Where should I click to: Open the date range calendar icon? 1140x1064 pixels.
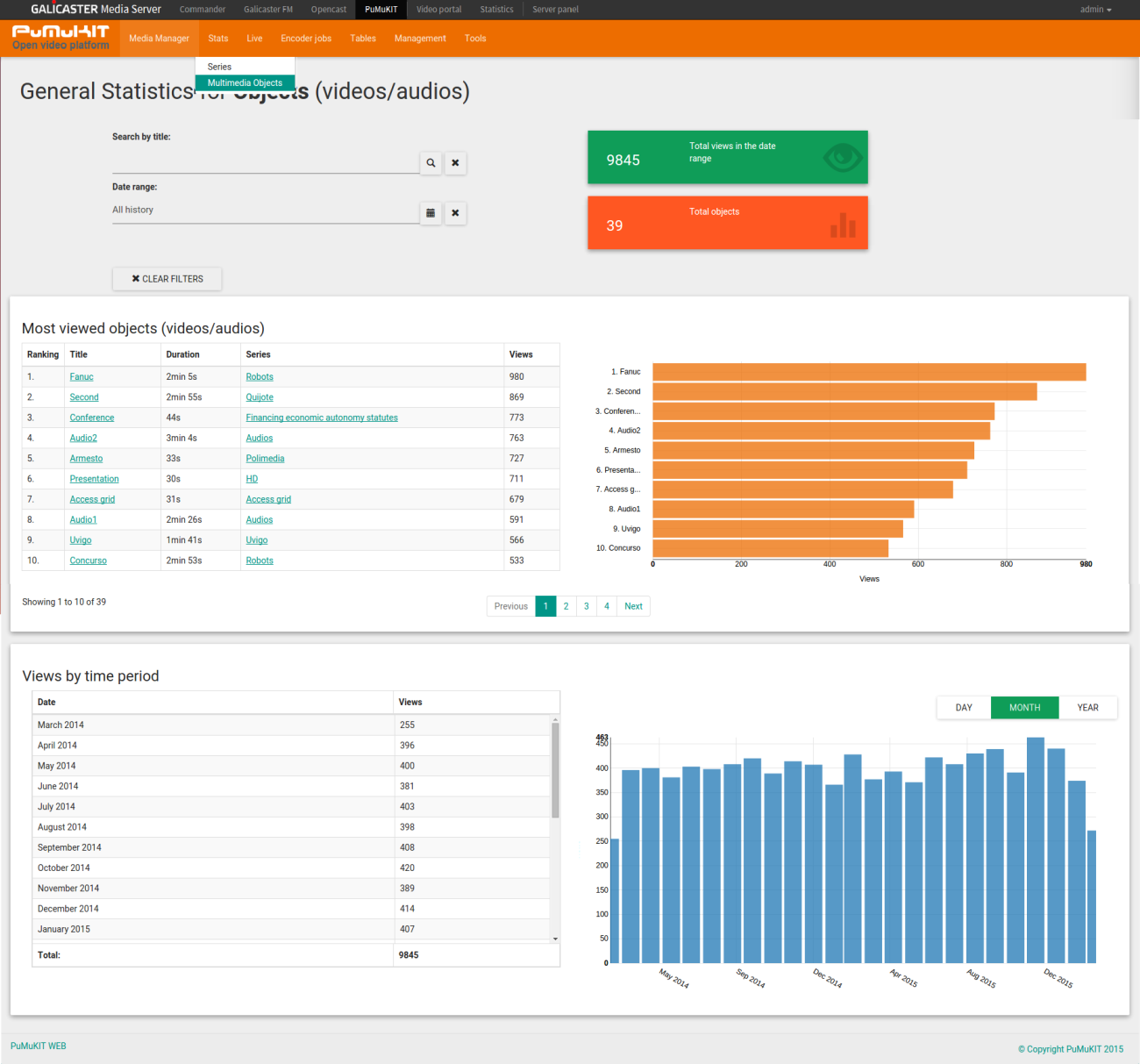431,213
